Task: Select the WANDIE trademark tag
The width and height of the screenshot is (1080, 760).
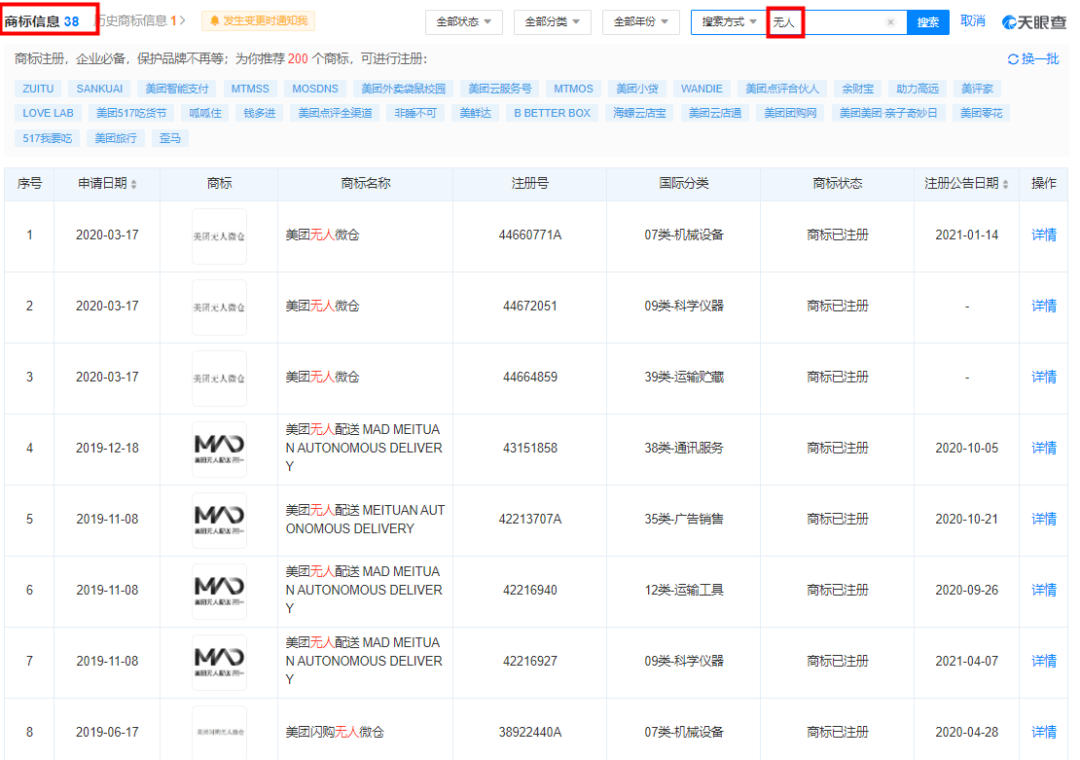Action: click(701, 89)
